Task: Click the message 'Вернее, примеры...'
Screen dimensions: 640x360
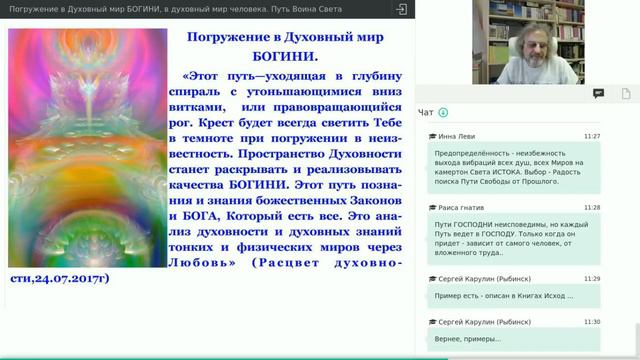Action: pos(514,339)
